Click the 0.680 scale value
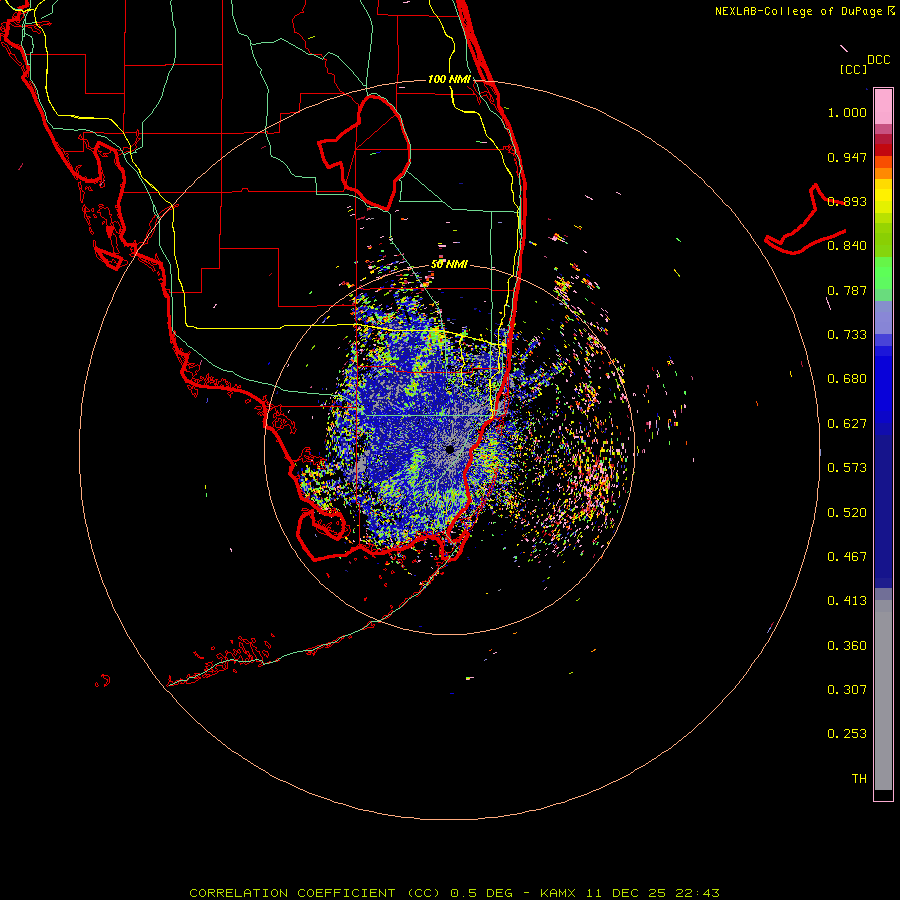Image resolution: width=900 pixels, height=900 pixels. [847, 379]
